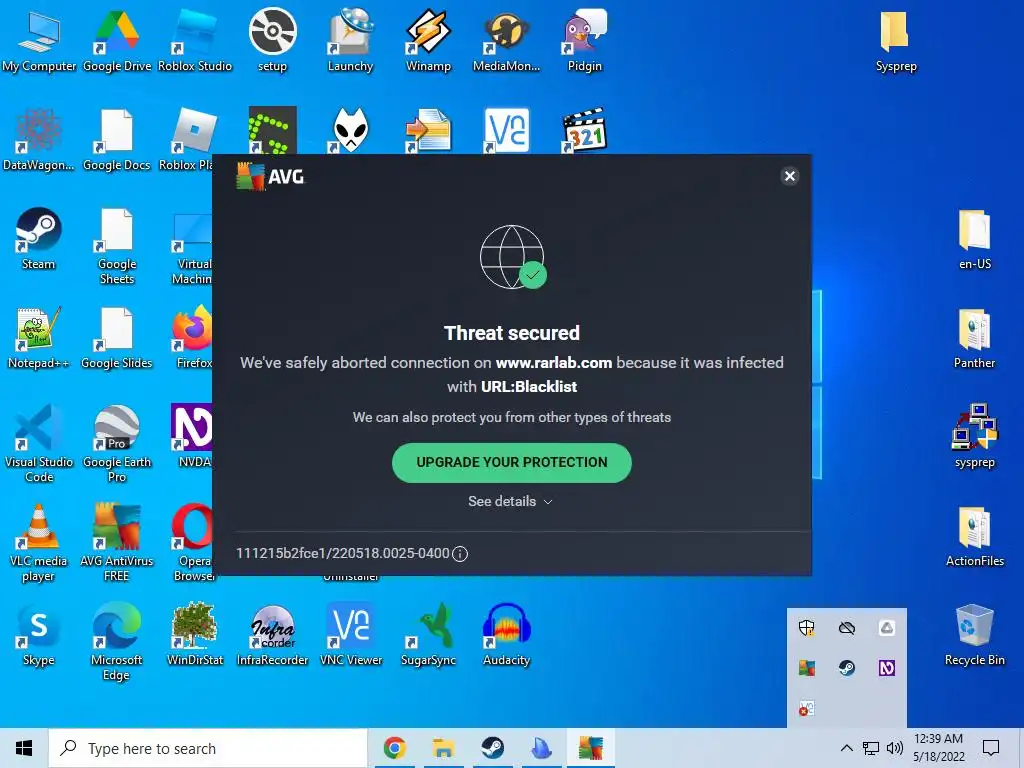Screen dimensions: 1024x768
Task: Open MediaMonkey desktop shortcut
Action: pyautogui.click(x=506, y=40)
